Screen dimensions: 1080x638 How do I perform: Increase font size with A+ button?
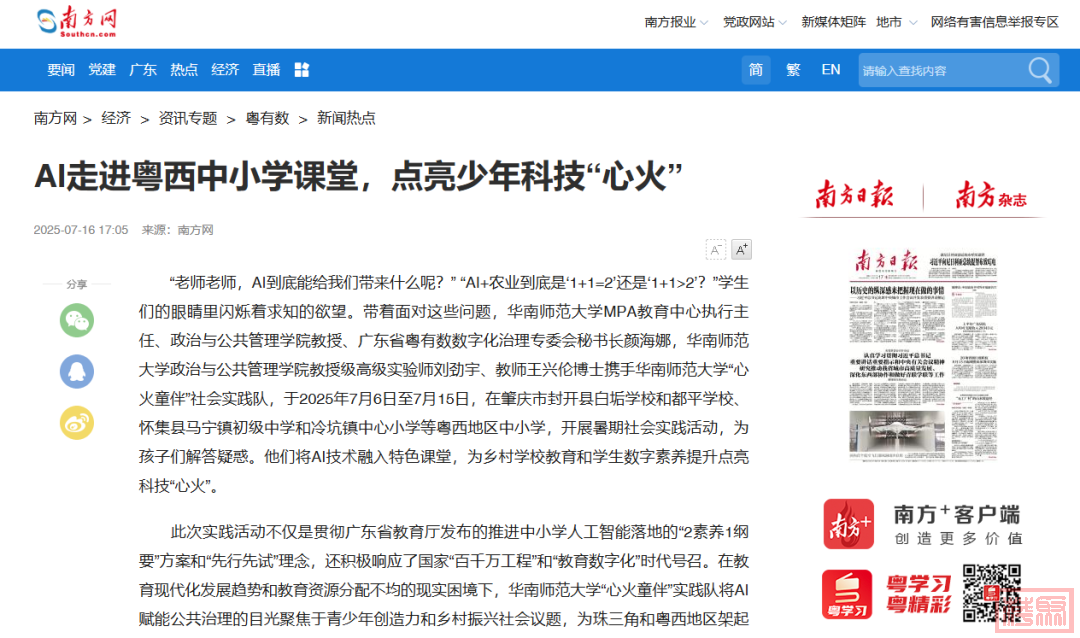[741, 249]
